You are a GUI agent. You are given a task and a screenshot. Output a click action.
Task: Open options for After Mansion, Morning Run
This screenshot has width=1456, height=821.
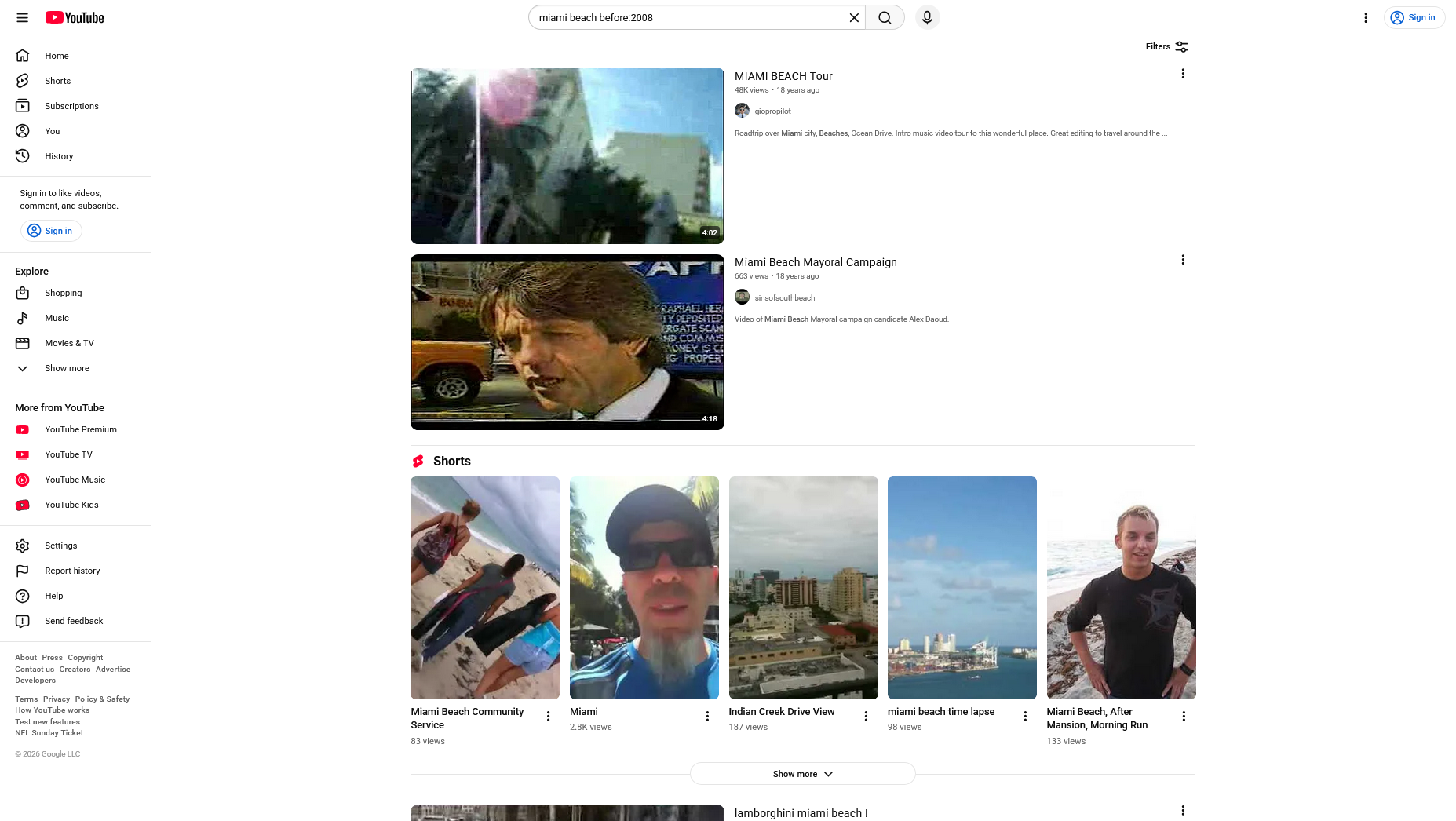[1184, 717]
